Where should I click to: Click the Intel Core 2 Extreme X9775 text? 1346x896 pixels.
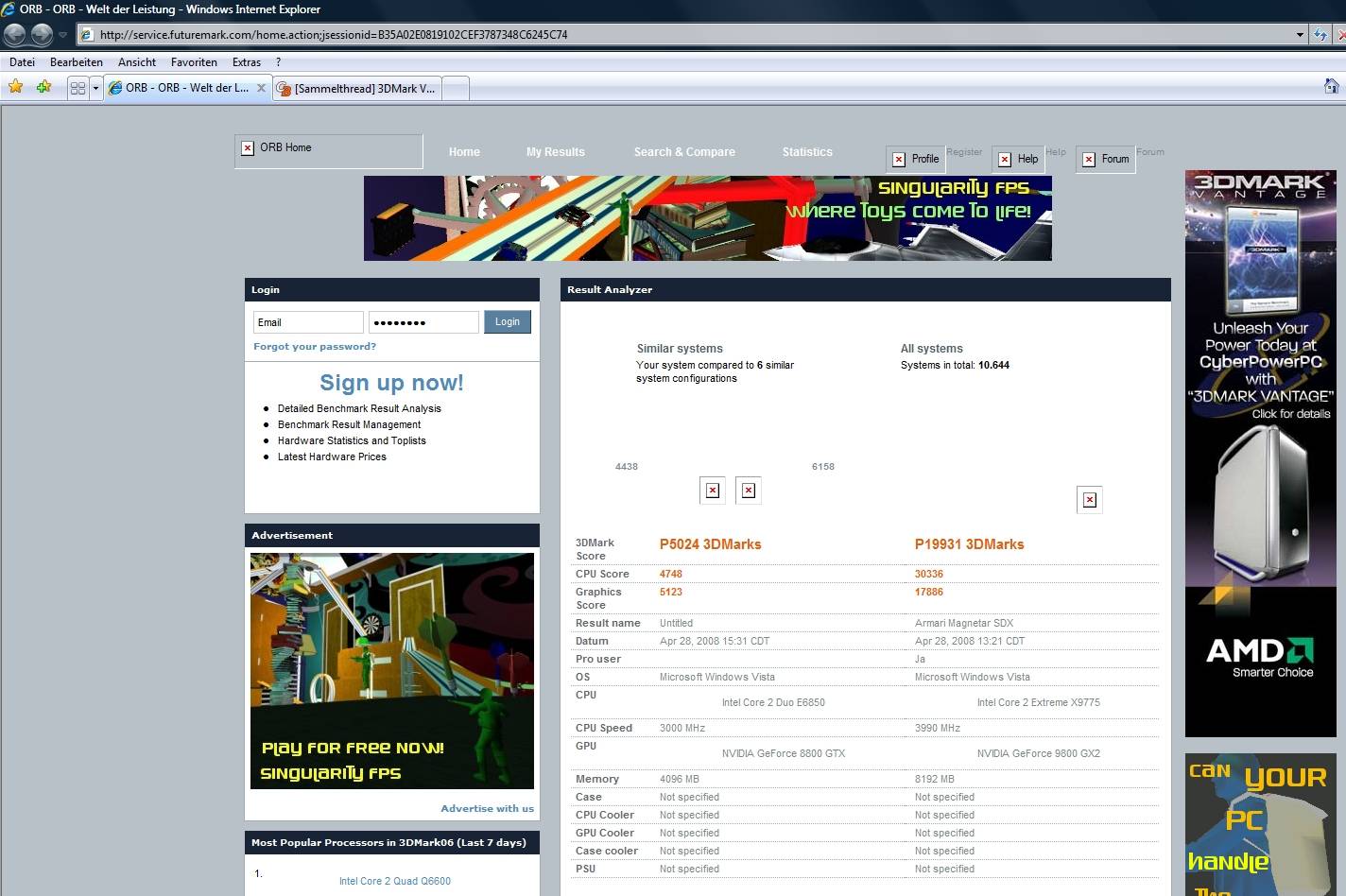pos(1039,702)
